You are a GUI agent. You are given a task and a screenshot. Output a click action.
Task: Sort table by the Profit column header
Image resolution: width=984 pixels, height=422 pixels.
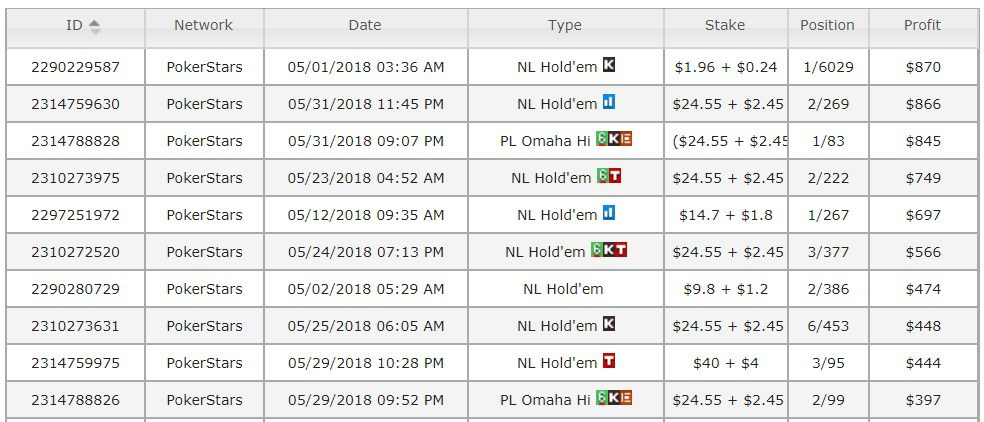point(922,25)
